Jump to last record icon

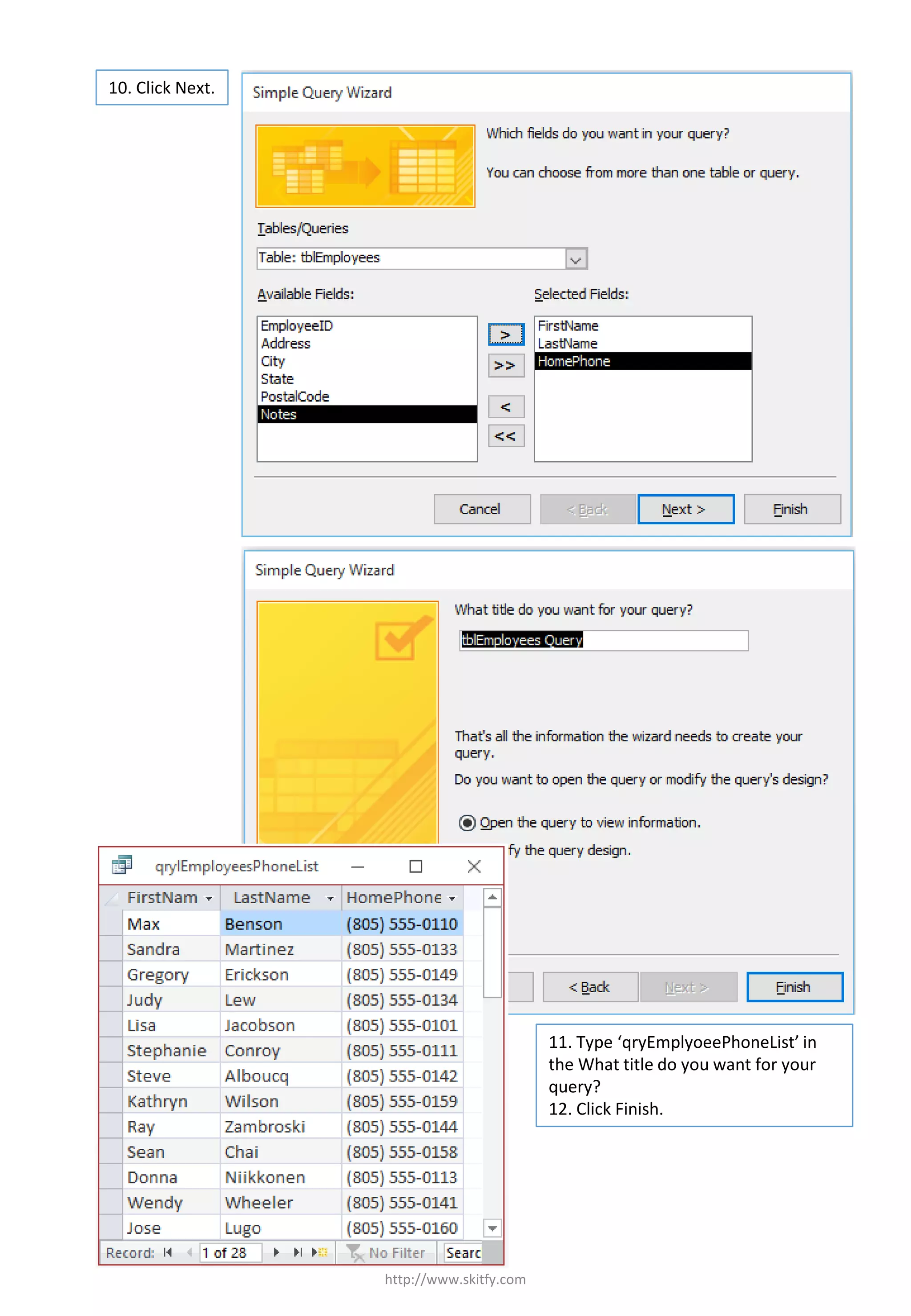[x=298, y=1252]
